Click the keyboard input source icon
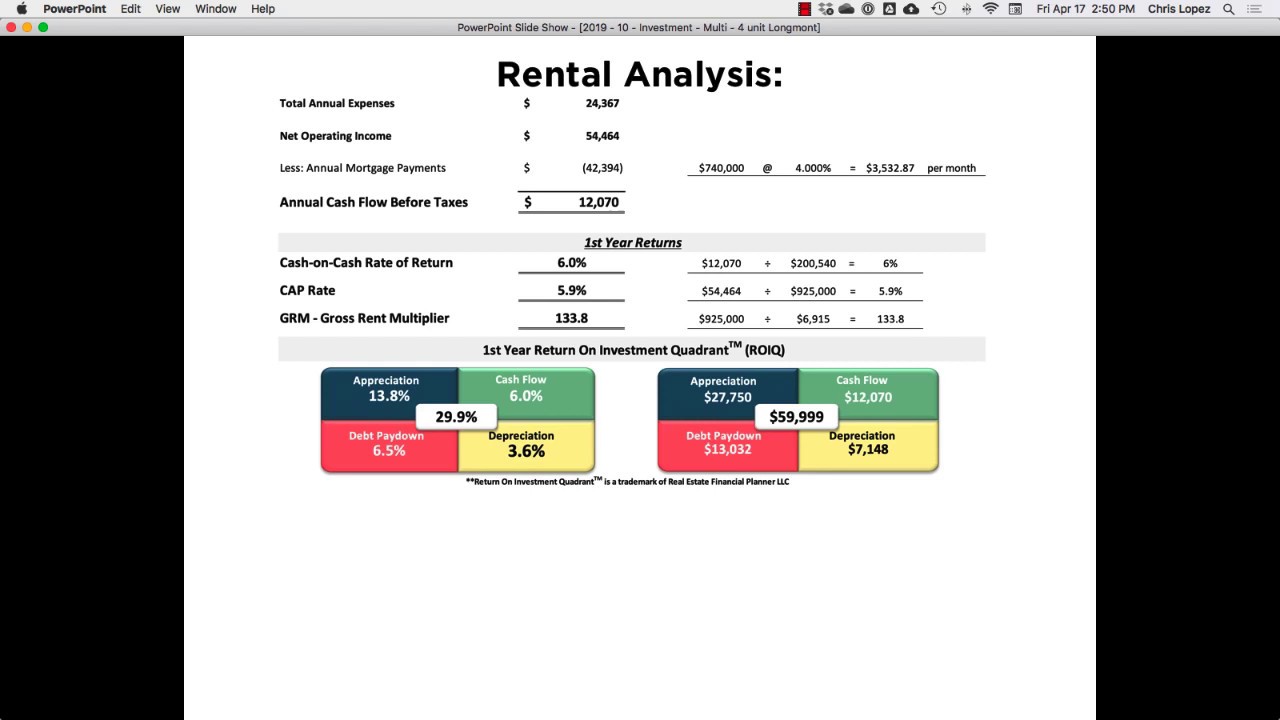 pyautogui.click(x=1016, y=9)
